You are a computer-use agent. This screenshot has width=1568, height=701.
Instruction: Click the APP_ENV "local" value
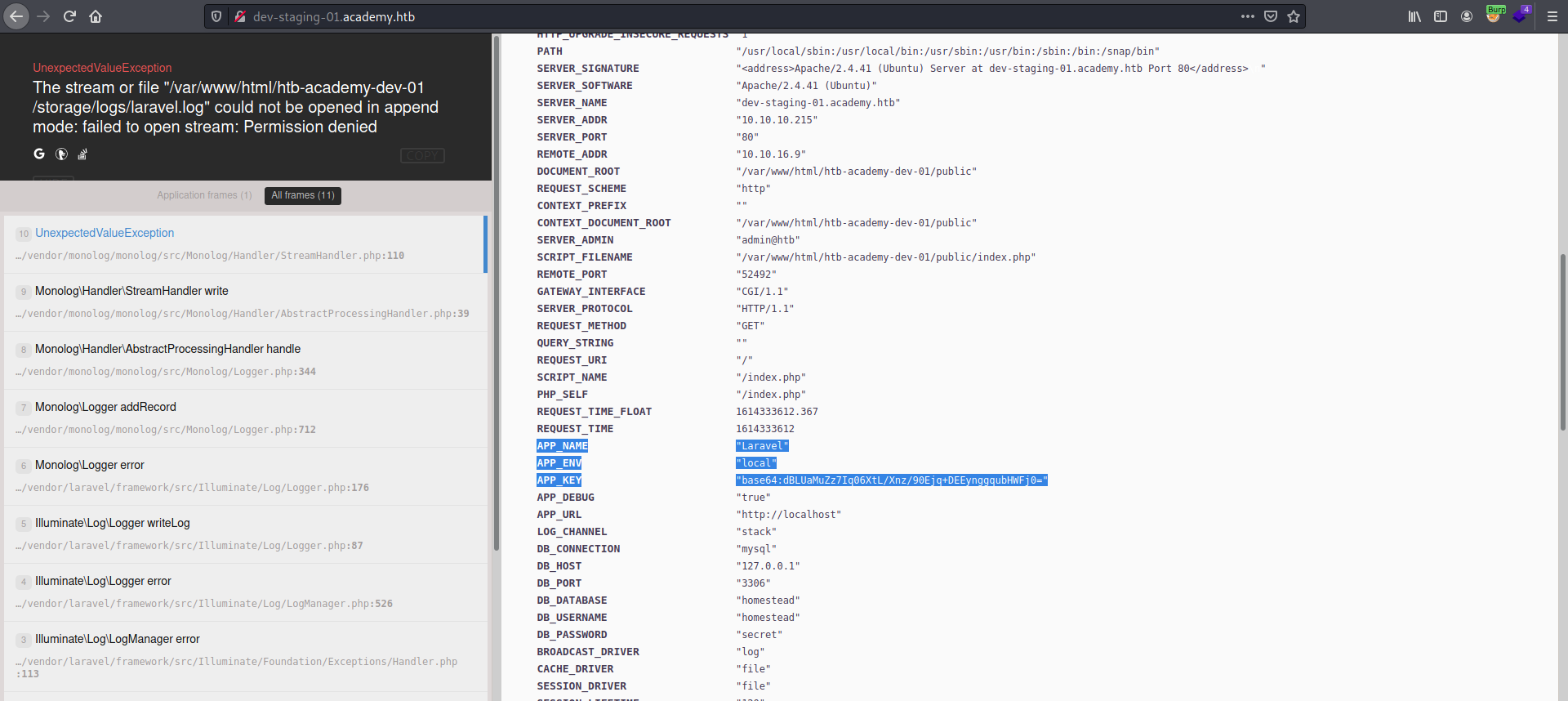(756, 463)
